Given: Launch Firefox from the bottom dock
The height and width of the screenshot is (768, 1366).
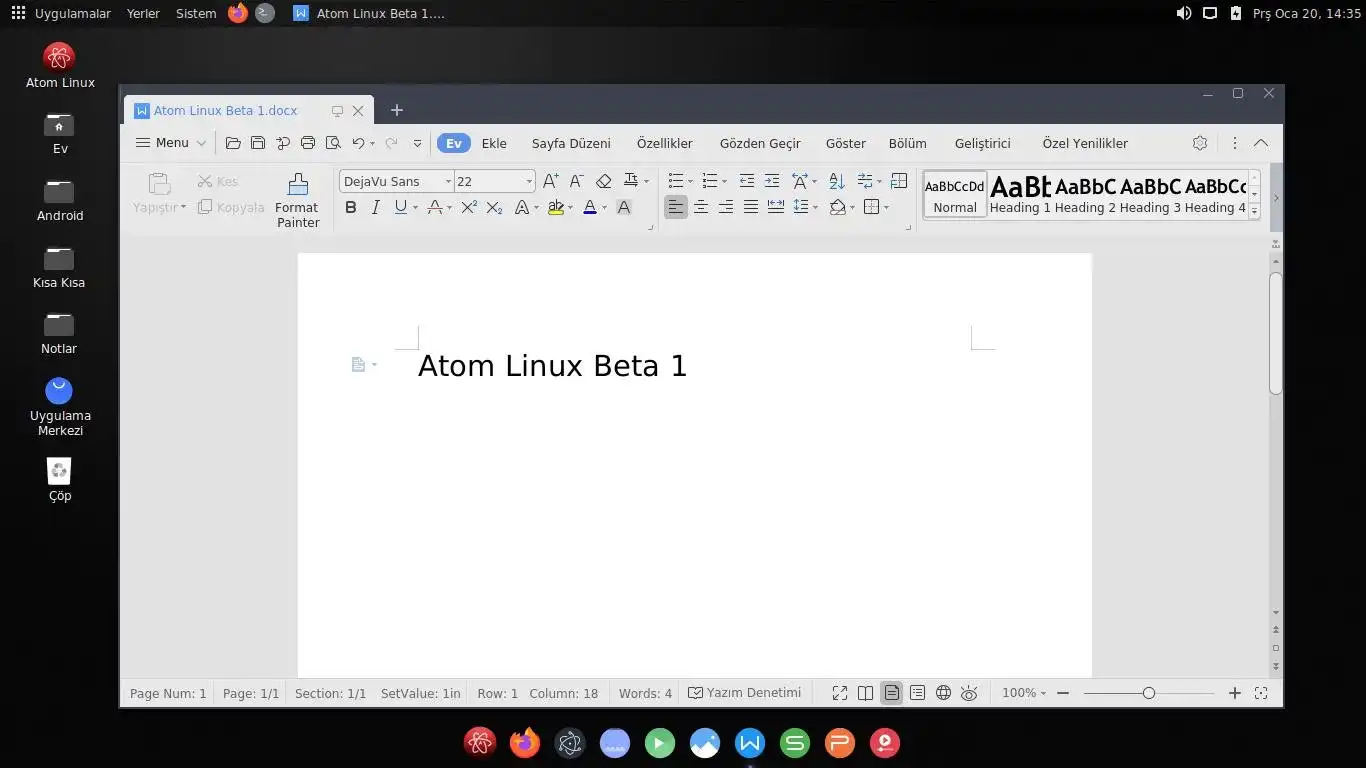Looking at the screenshot, I should point(524,743).
